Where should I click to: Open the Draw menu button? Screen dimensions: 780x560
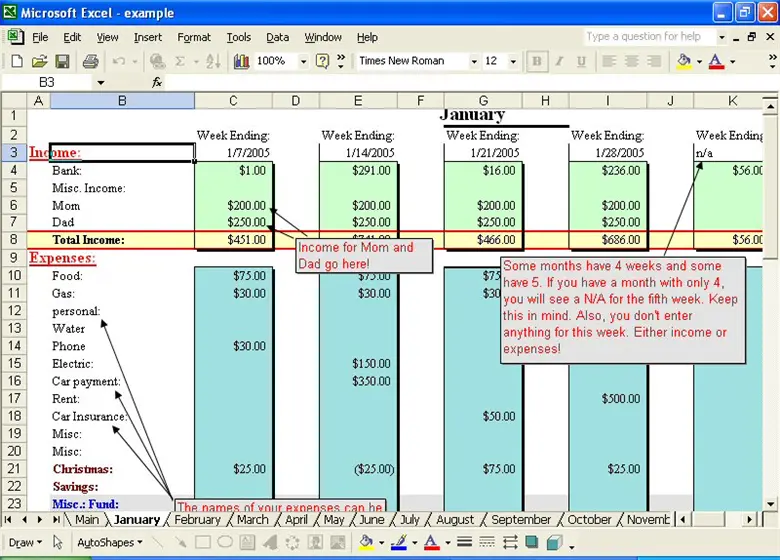click(x=25, y=543)
